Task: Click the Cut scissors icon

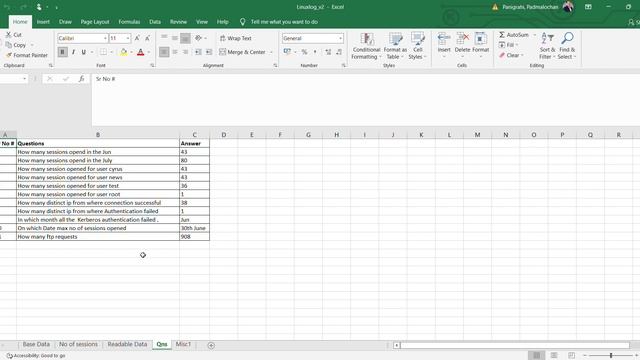Action: click(8, 35)
